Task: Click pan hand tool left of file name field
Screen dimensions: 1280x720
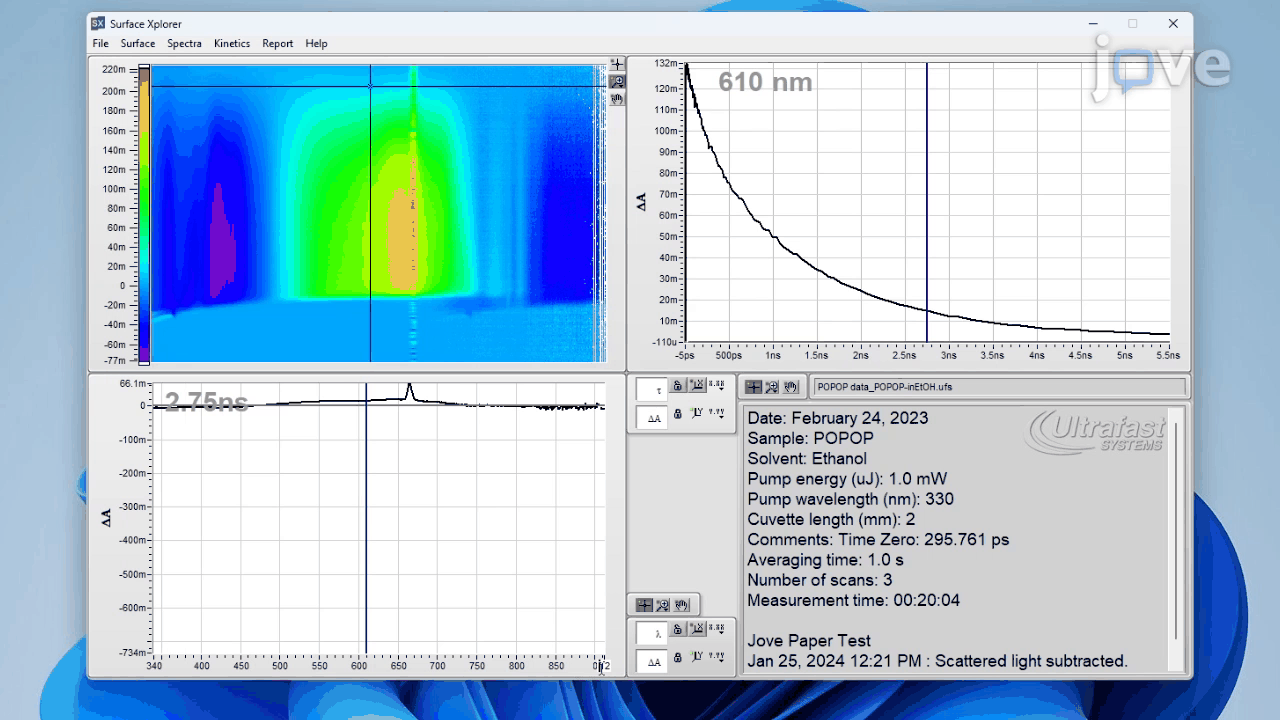Action: 790,387
